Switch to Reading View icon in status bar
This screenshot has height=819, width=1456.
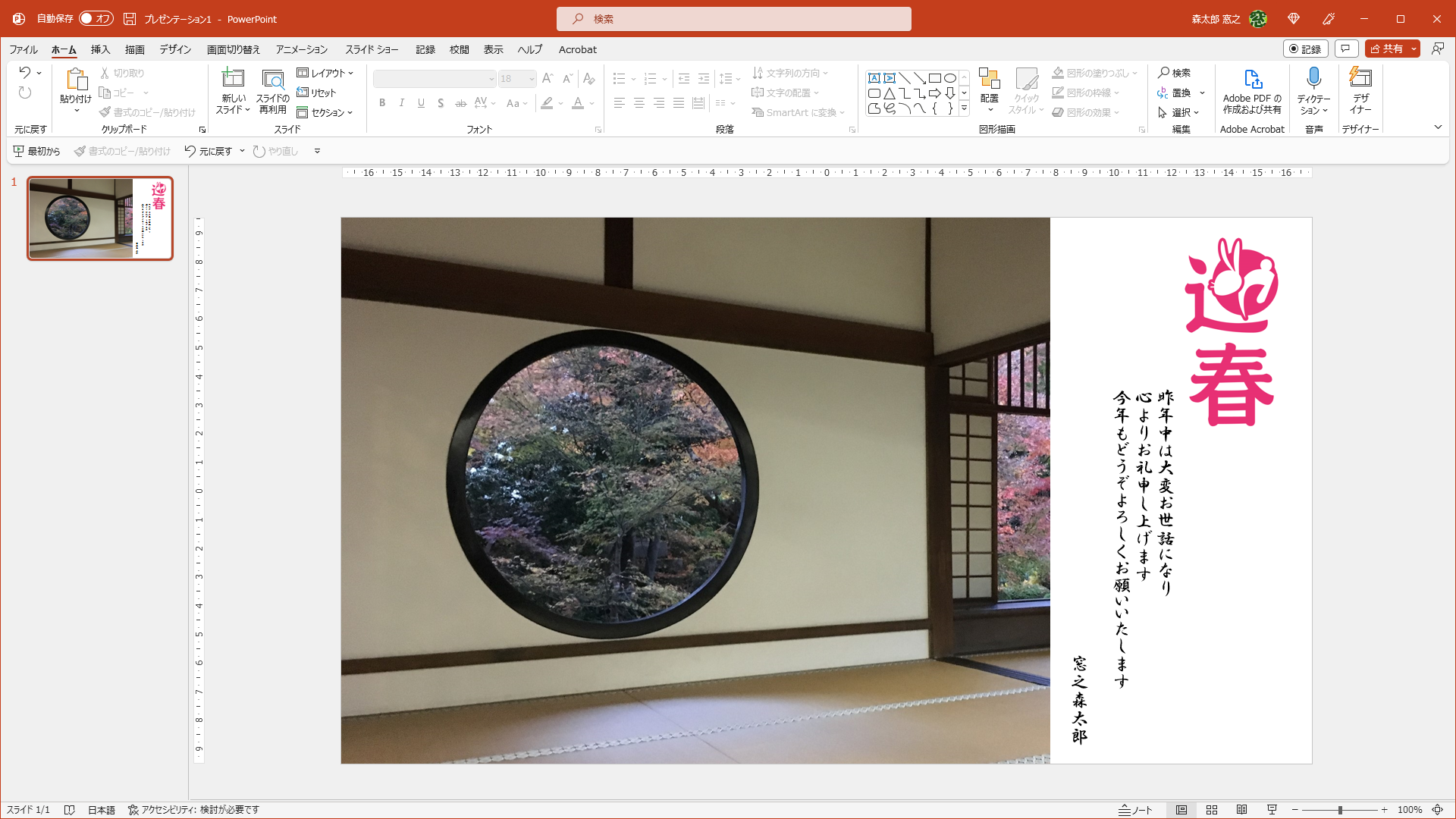tap(1241, 810)
